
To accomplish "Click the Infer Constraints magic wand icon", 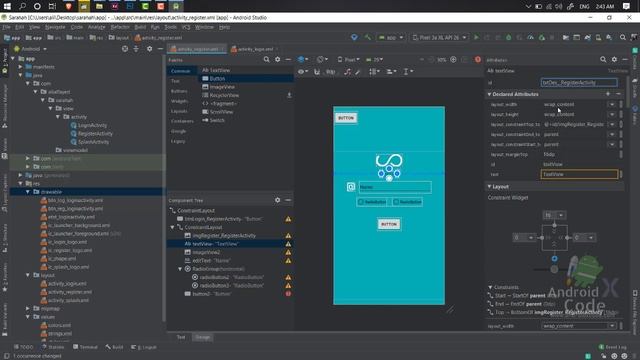I will pyautogui.click(x=358, y=71).
